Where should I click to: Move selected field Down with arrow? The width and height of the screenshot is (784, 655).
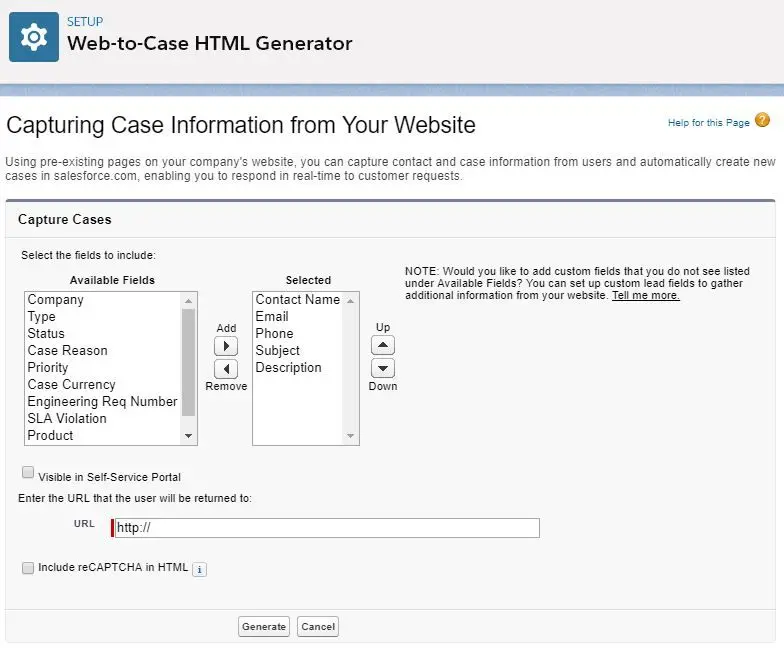pyautogui.click(x=383, y=368)
